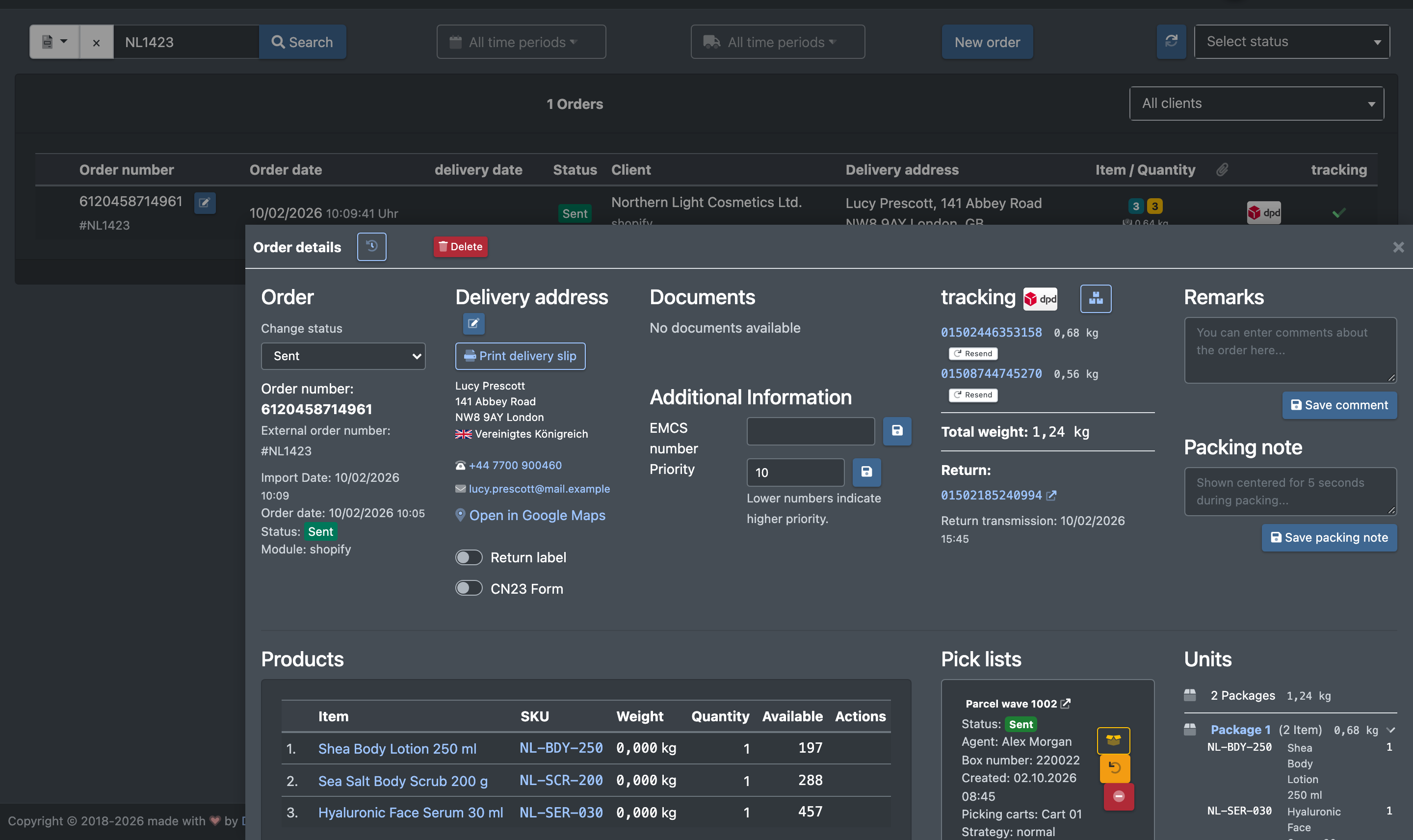Open the Select status dropdown
The height and width of the screenshot is (840, 1413).
1292,41
